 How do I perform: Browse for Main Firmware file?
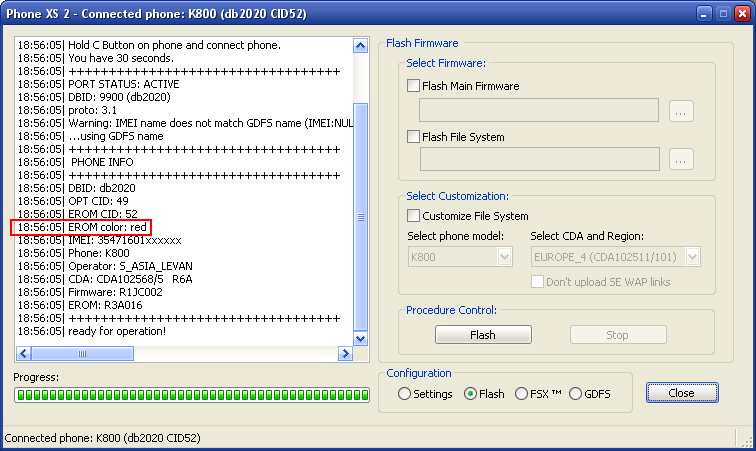click(x=681, y=111)
